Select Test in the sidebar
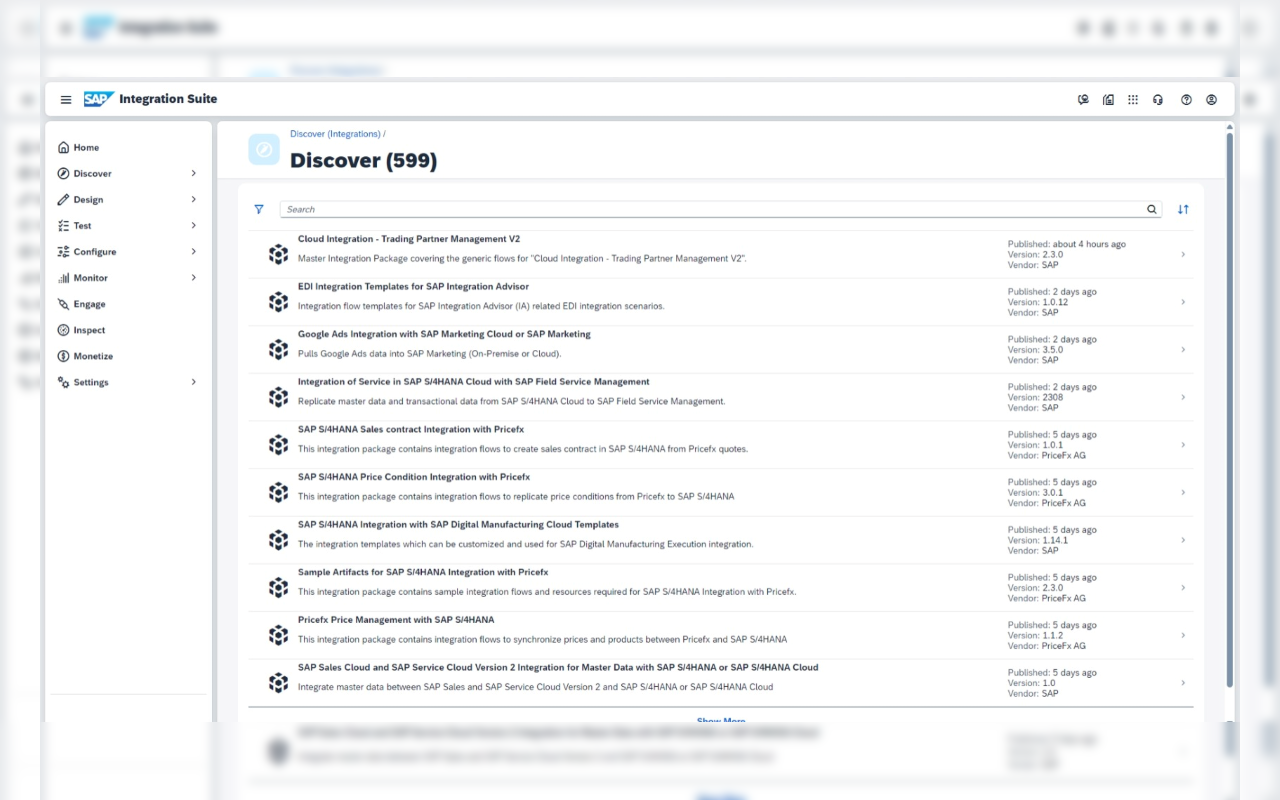The image size is (1280, 800). point(82,226)
